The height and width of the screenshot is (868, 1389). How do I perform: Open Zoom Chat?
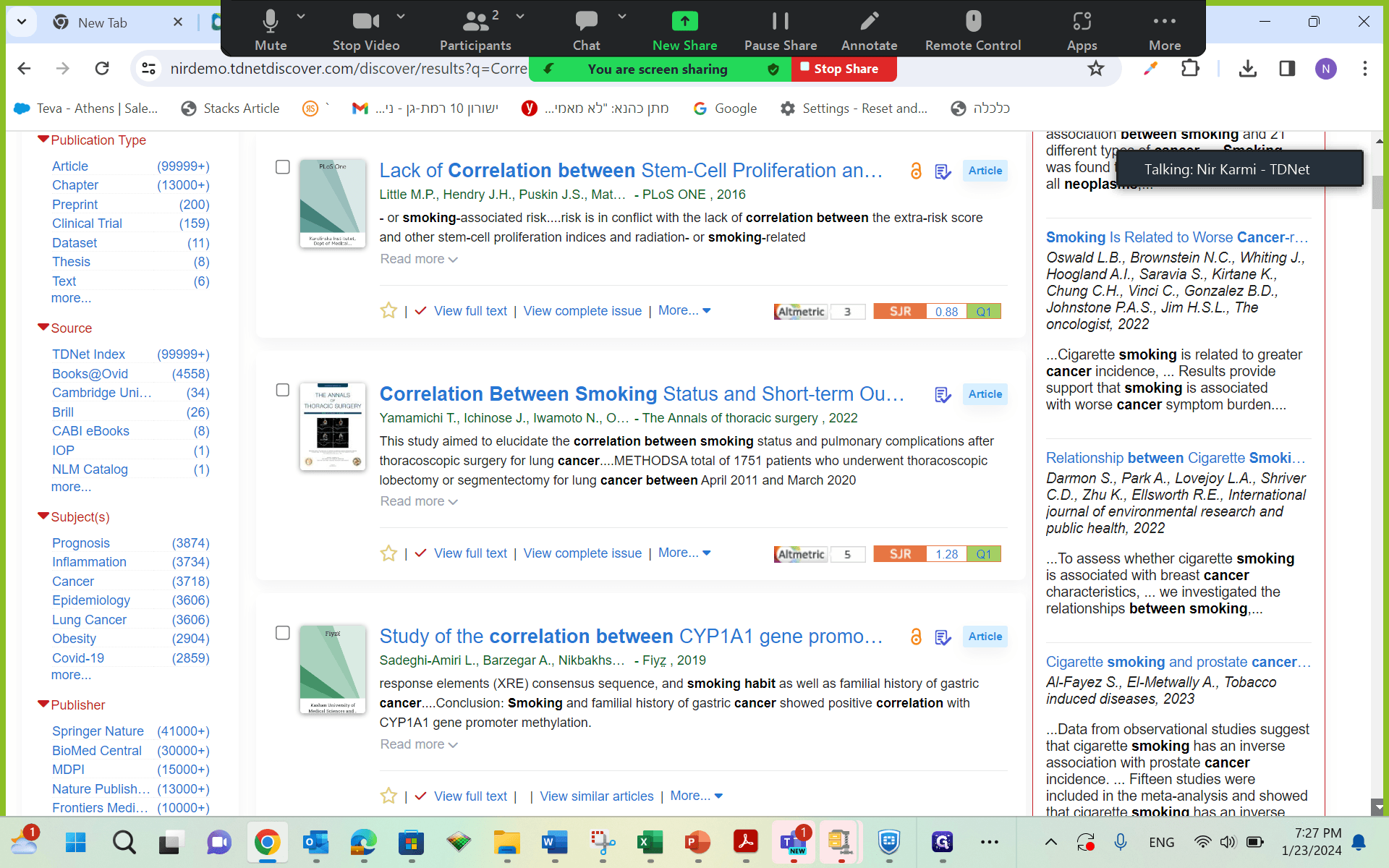coord(586,31)
